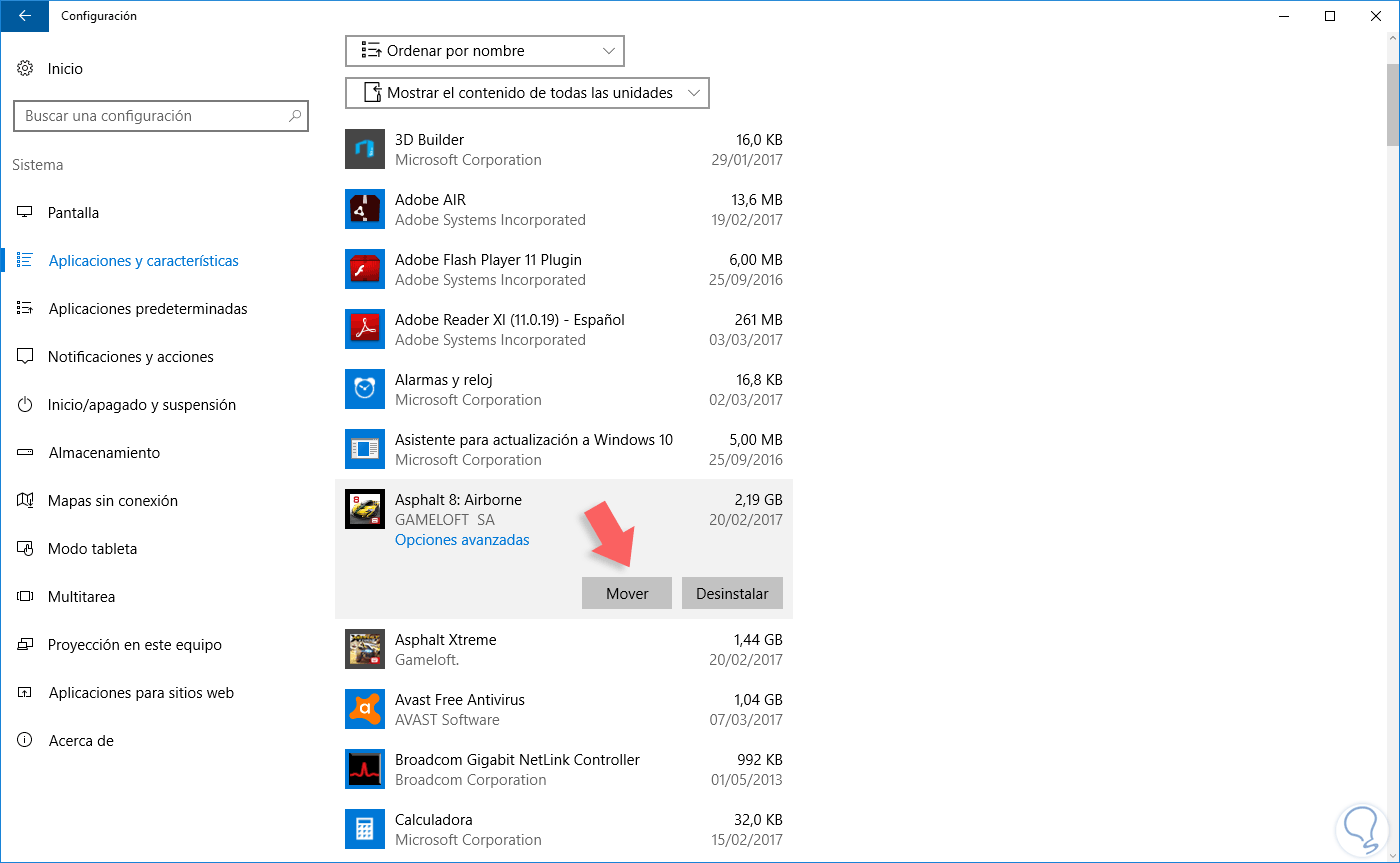Select Multitarea in the sidebar
The height and width of the screenshot is (863, 1400).
tap(81, 597)
